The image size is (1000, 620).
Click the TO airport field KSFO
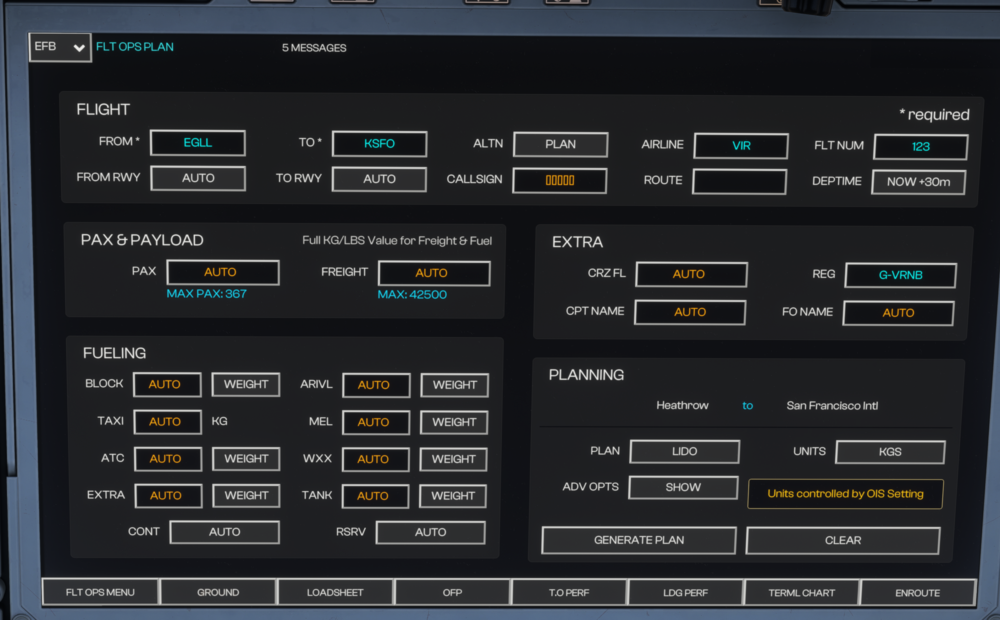tap(379, 144)
